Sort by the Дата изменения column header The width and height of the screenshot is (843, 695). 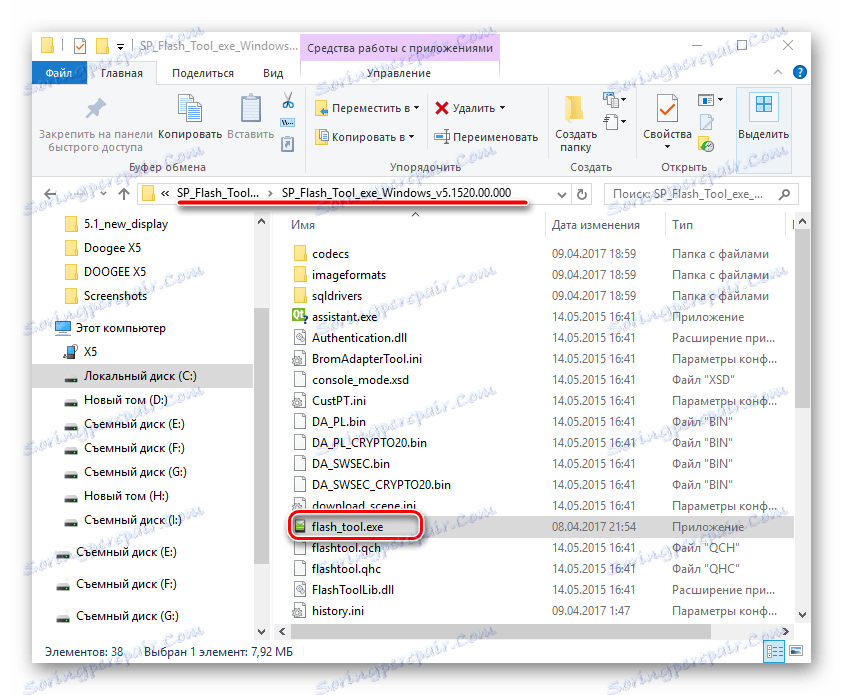point(596,225)
